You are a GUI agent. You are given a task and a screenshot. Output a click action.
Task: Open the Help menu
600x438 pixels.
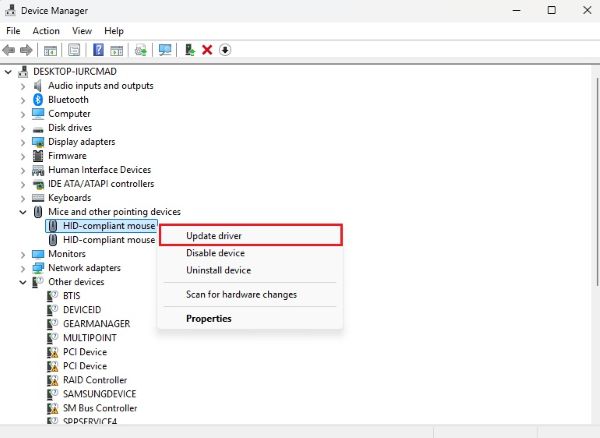114,31
